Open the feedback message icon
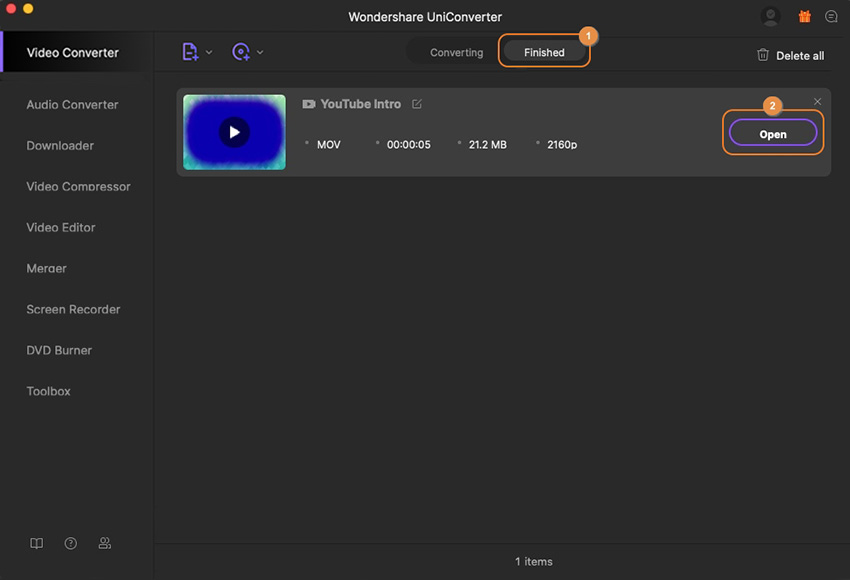The image size is (850, 580). 831,16
